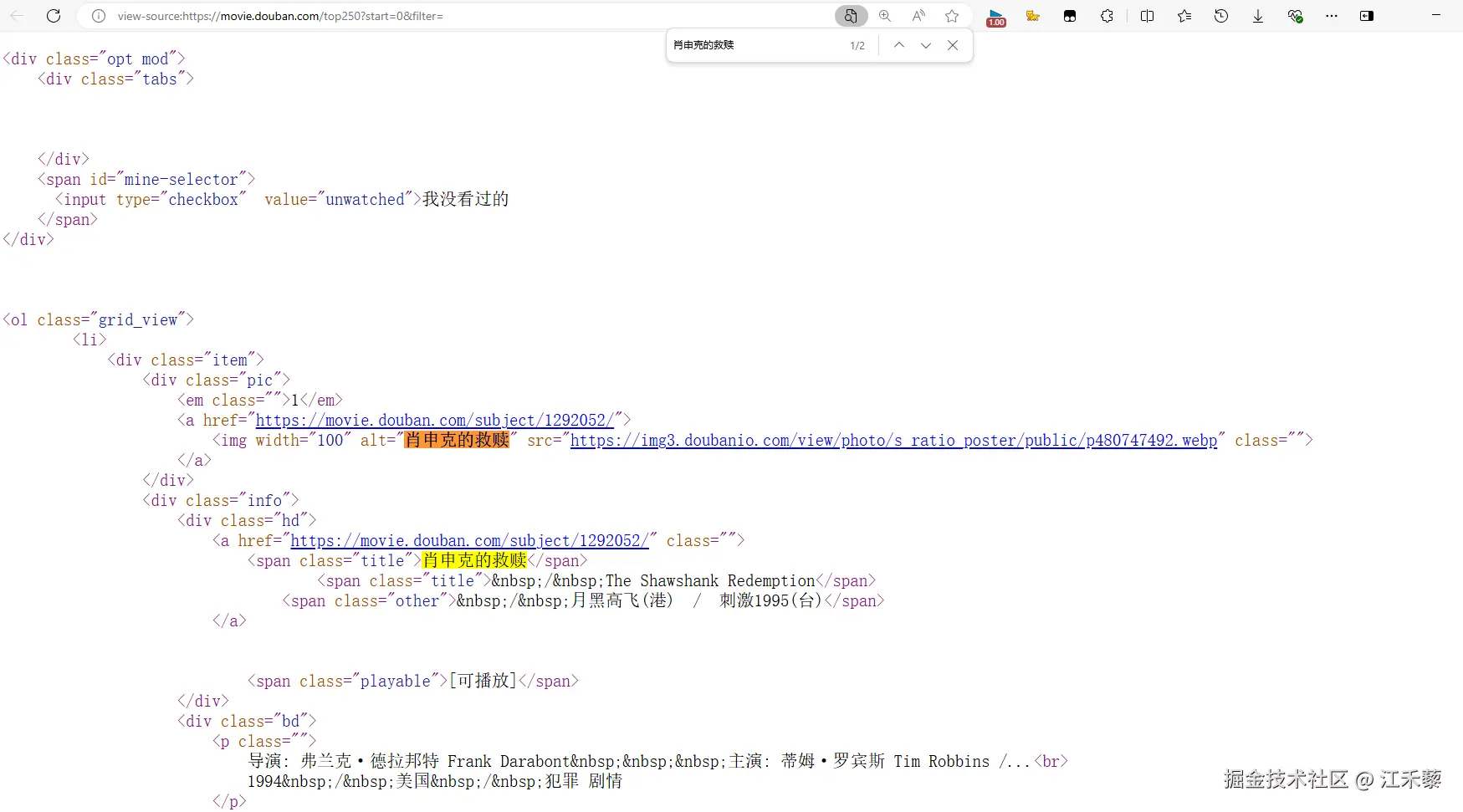Click the em rank number 1 line

click(x=260, y=400)
